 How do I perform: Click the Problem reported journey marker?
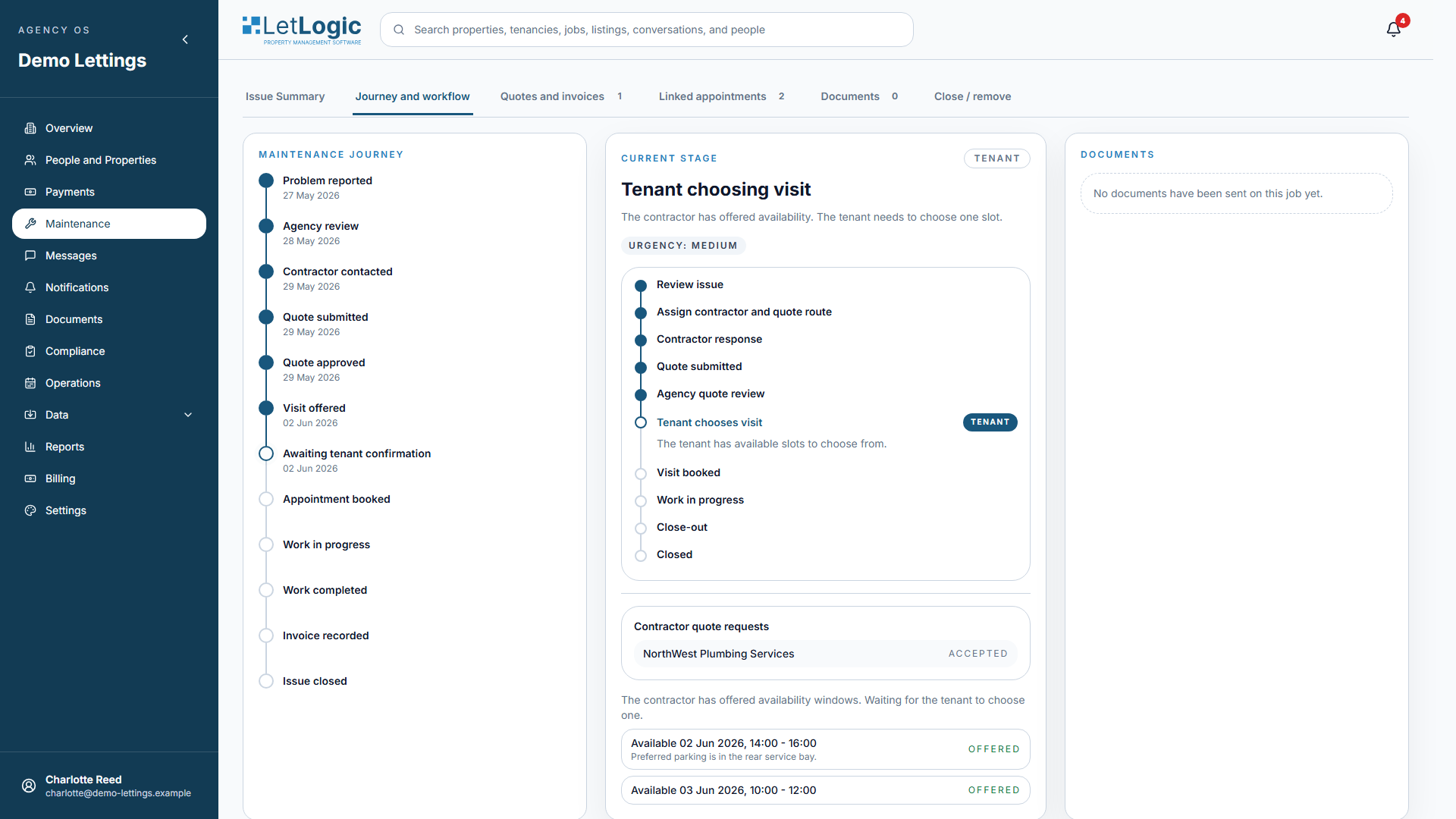pos(266,180)
